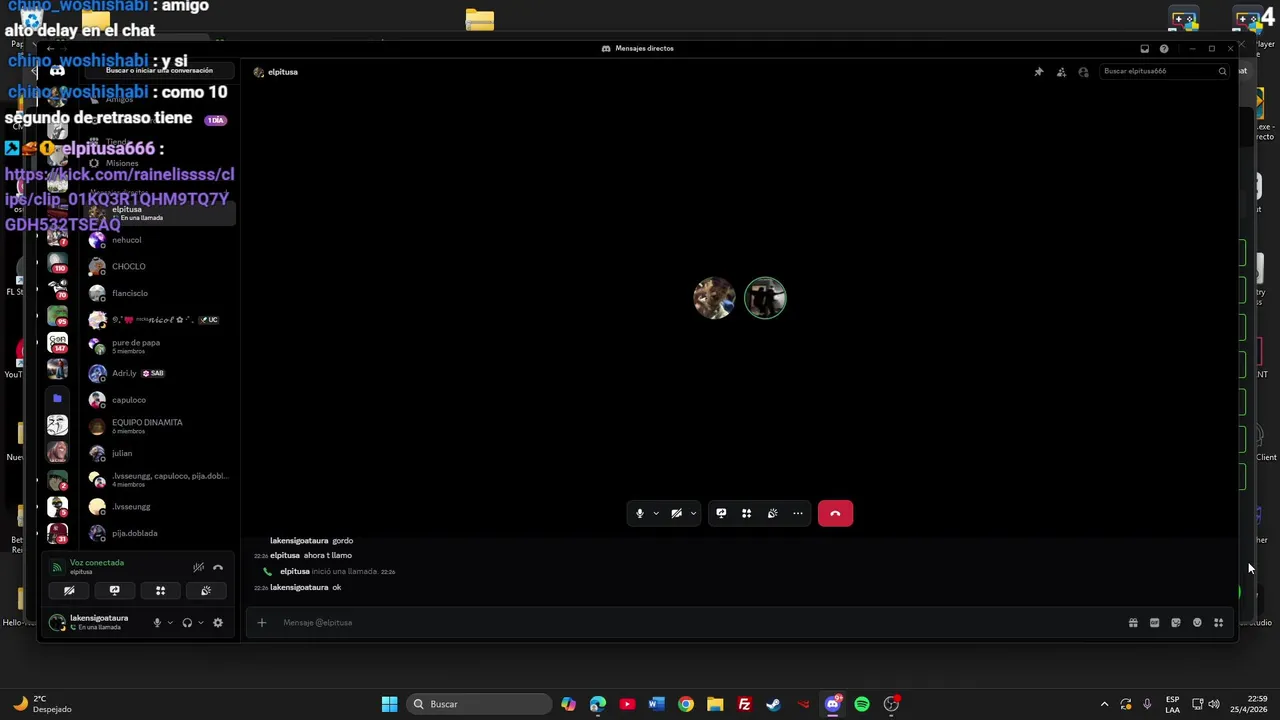The width and height of the screenshot is (1280, 720).
Task: Open EQUIPO DINAMITA group chat
Action: pyautogui.click(x=160, y=426)
